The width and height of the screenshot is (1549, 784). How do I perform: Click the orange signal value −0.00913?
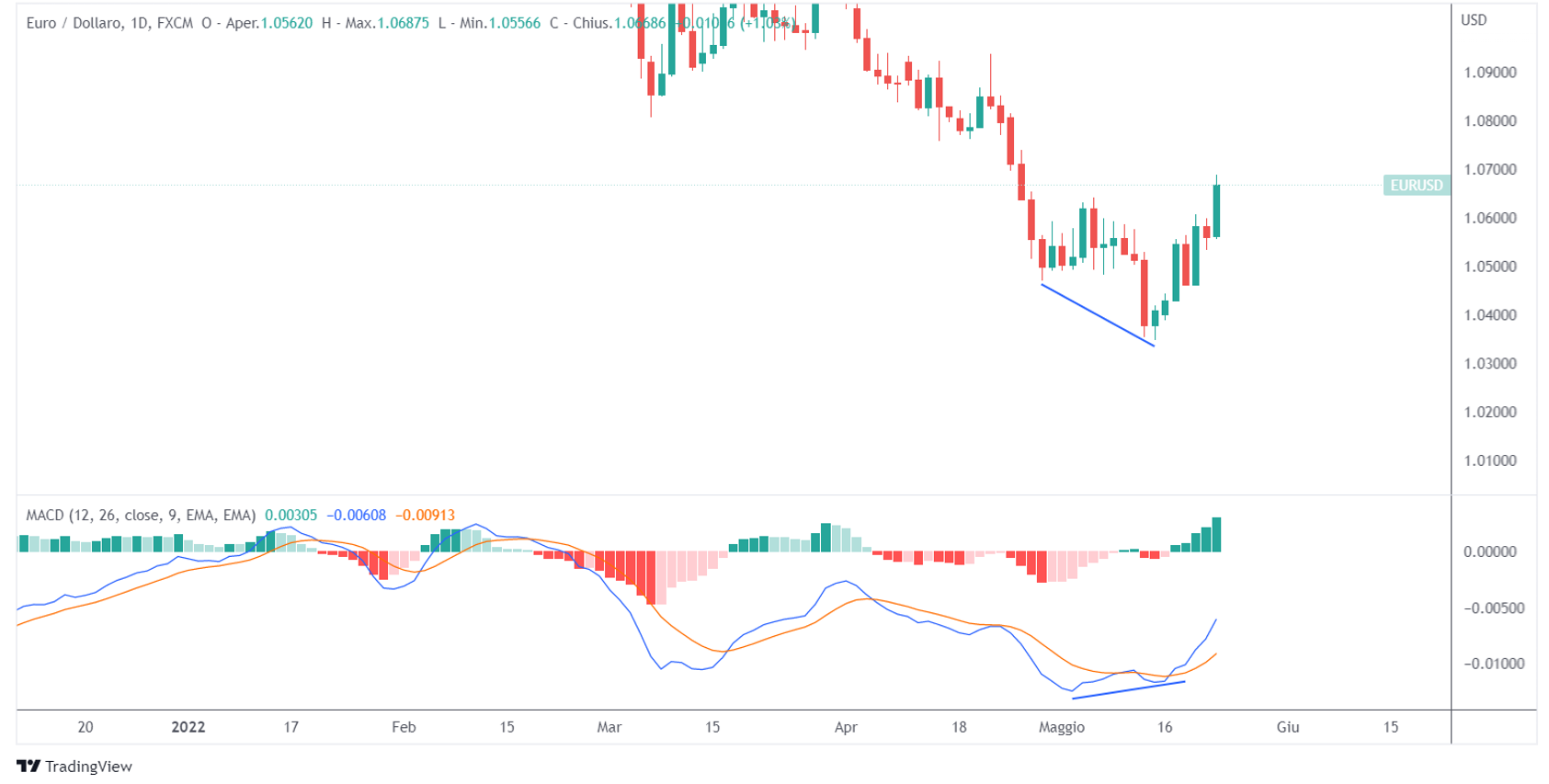(425, 516)
